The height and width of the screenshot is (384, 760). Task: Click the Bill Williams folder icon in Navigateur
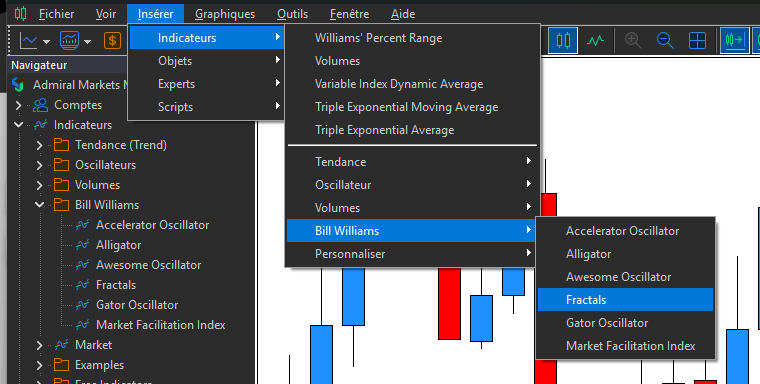click(x=62, y=204)
